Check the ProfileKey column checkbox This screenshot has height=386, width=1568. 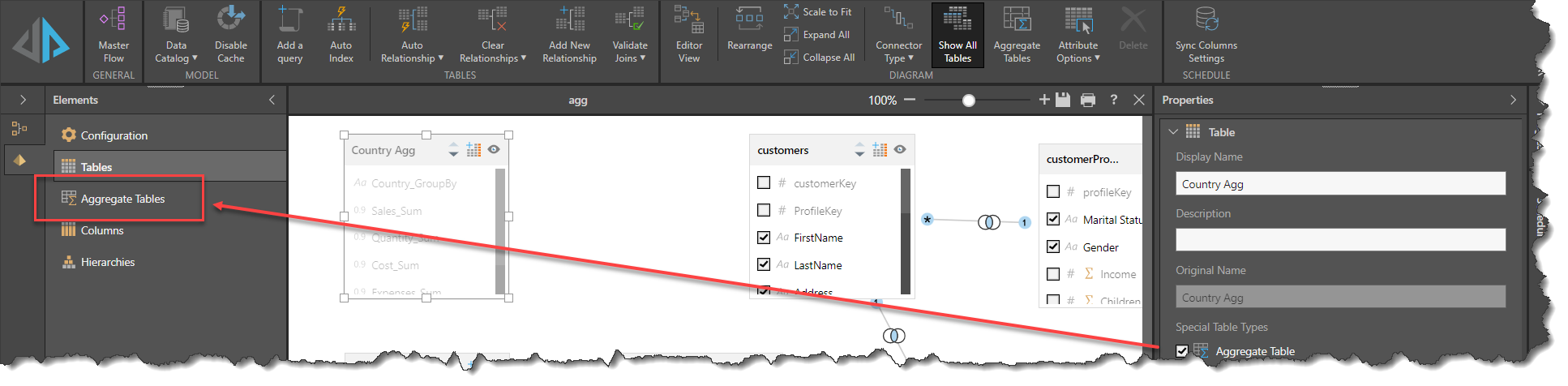point(764,210)
